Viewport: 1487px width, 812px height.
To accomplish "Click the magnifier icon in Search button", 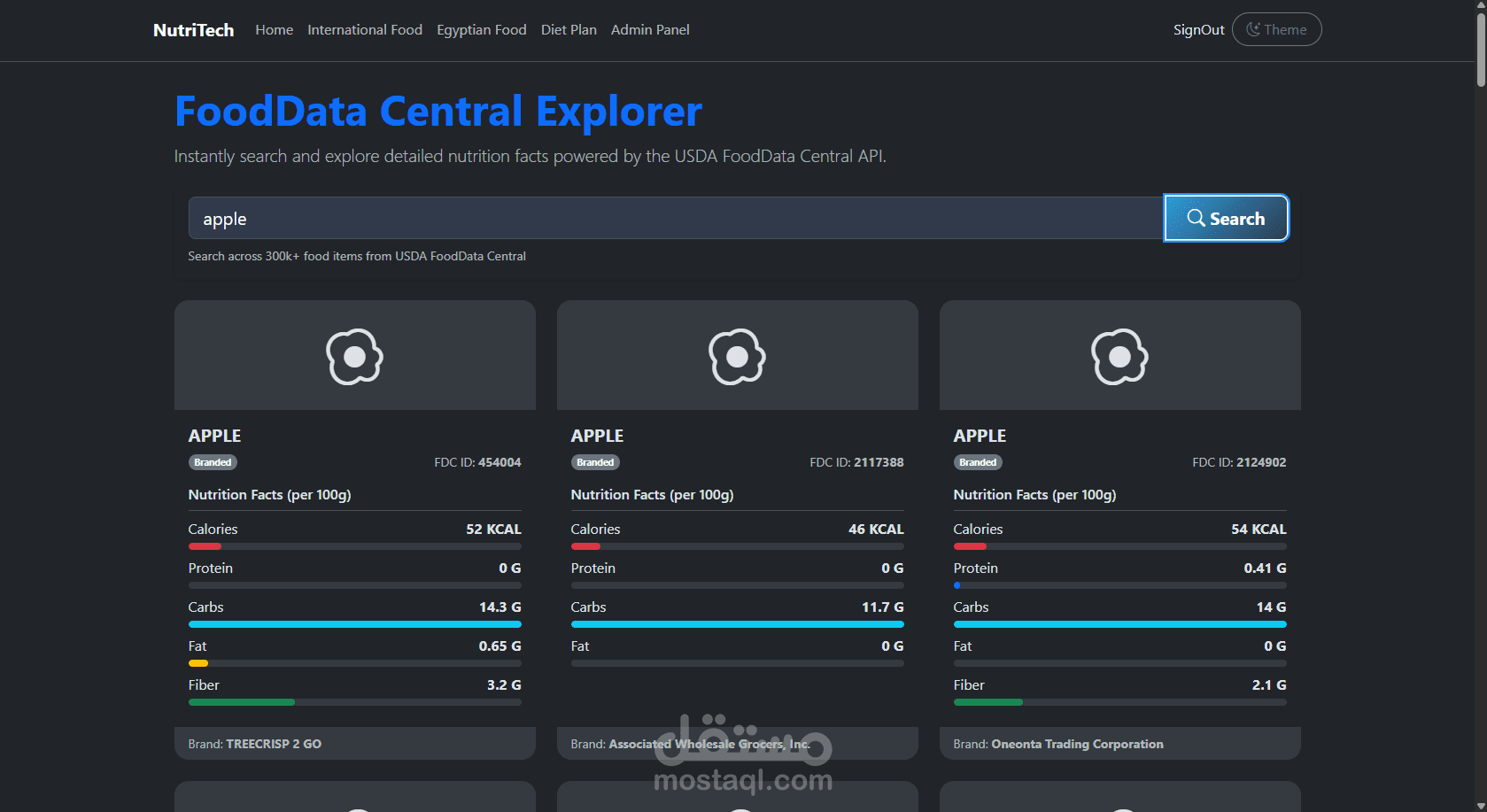I will pyautogui.click(x=1196, y=218).
